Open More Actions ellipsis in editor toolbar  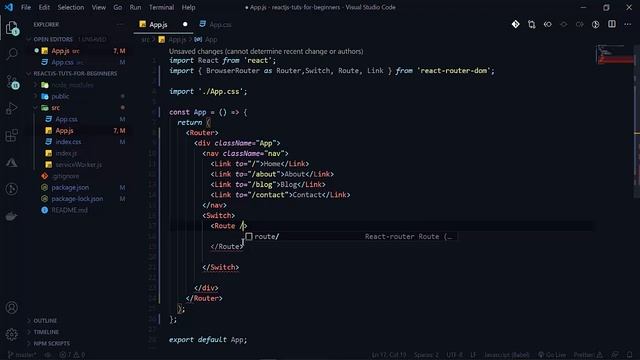(x=627, y=24)
